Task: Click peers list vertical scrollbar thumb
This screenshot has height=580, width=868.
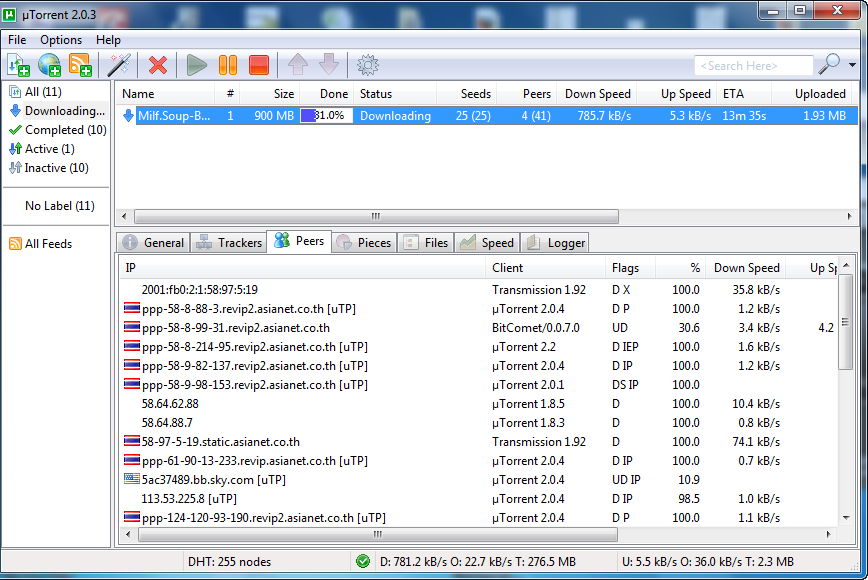Action: [845, 322]
